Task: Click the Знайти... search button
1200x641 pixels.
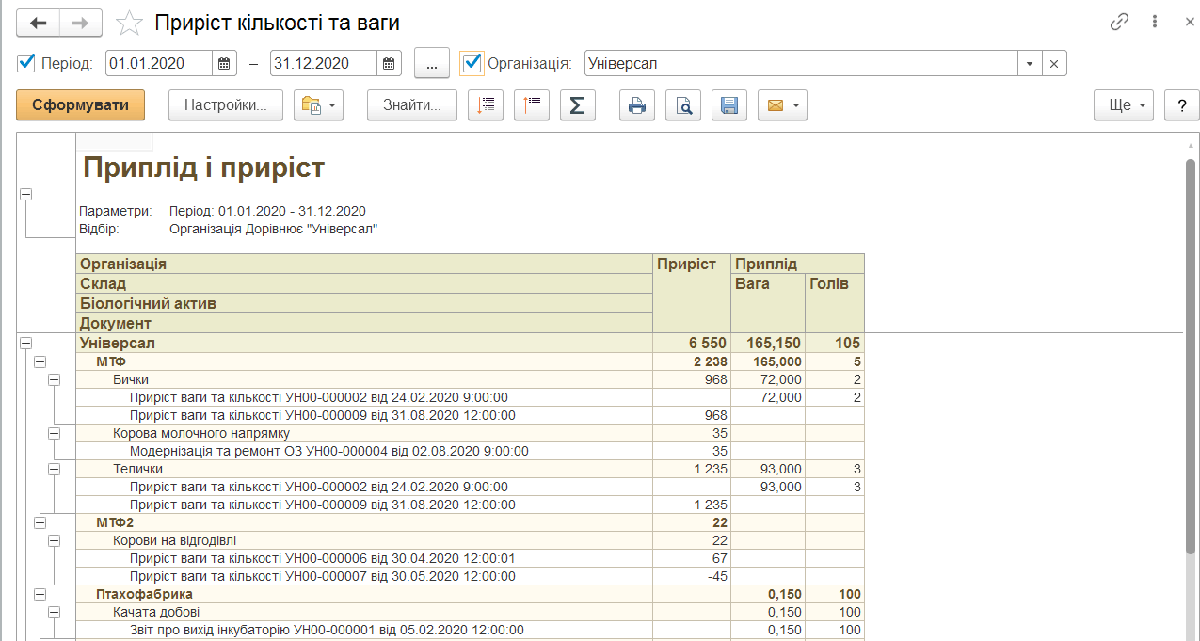Action: click(x=412, y=105)
